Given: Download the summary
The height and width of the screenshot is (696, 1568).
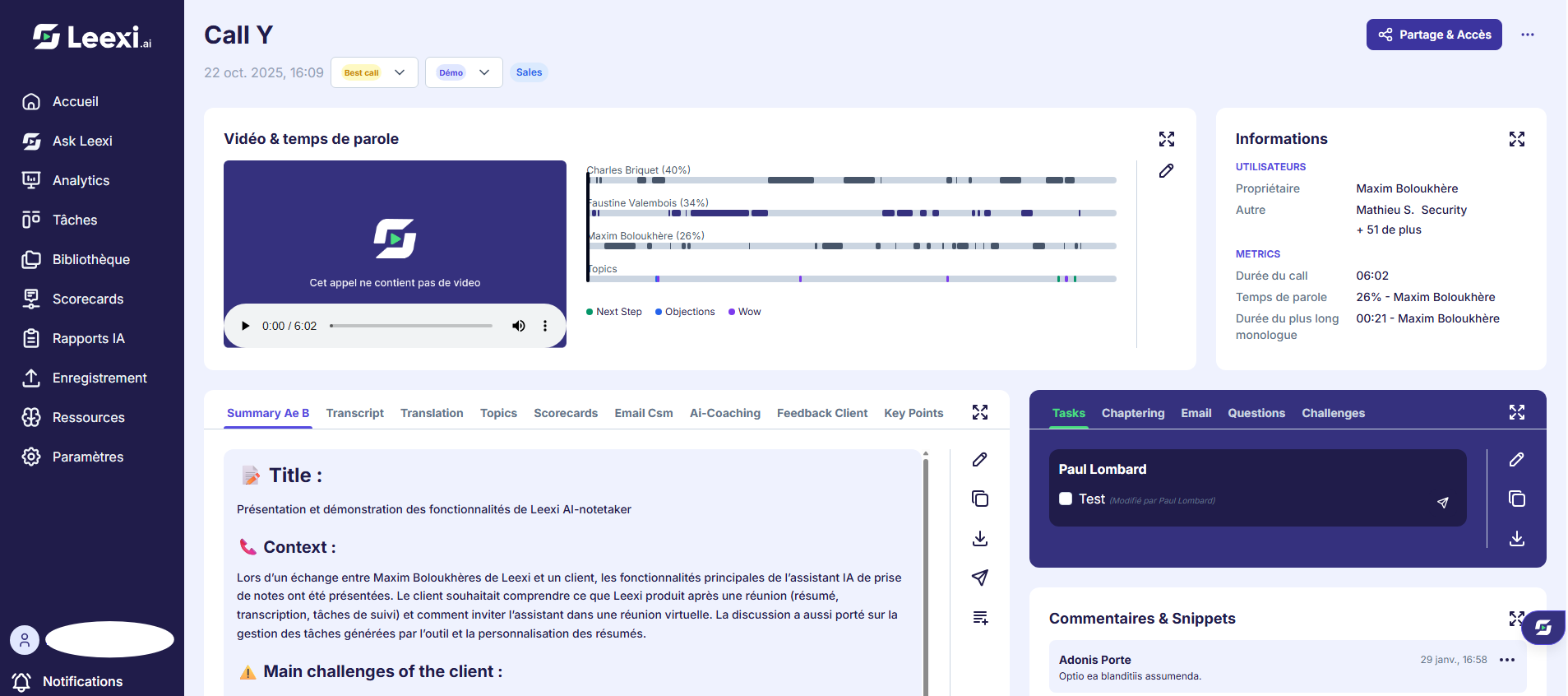Looking at the screenshot, I should [x=980, y=538].
